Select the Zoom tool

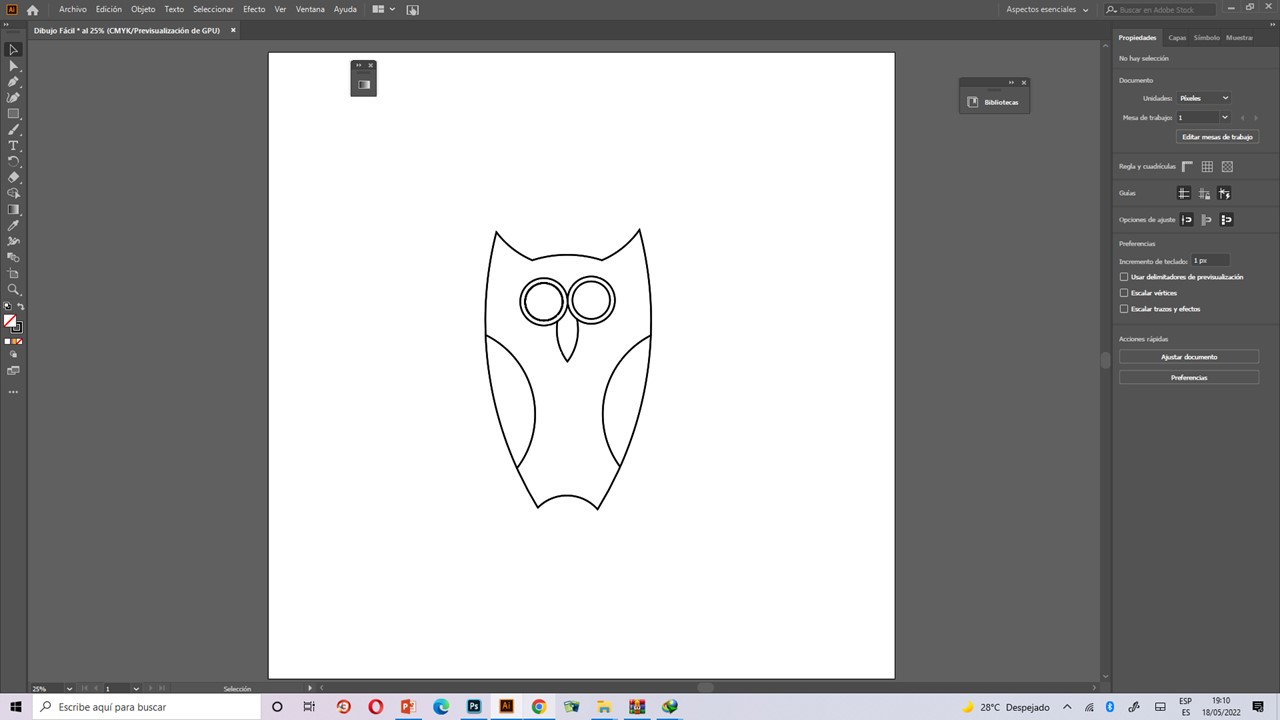13,289
